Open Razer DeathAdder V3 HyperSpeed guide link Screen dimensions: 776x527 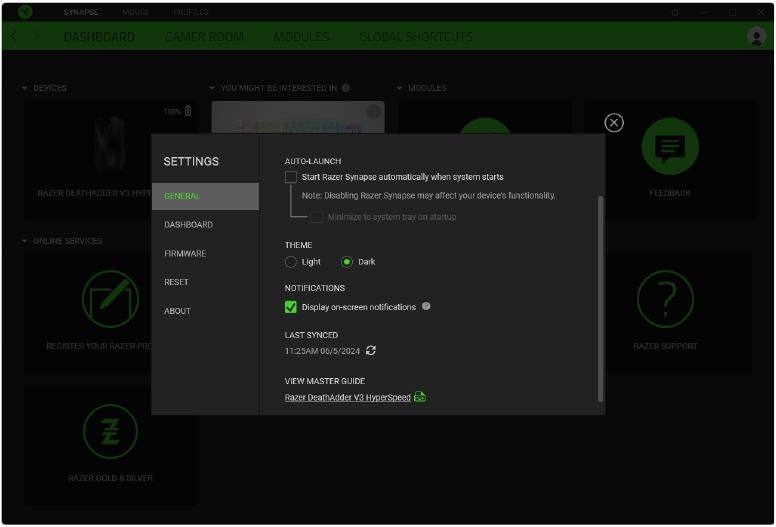click(347, 397)
